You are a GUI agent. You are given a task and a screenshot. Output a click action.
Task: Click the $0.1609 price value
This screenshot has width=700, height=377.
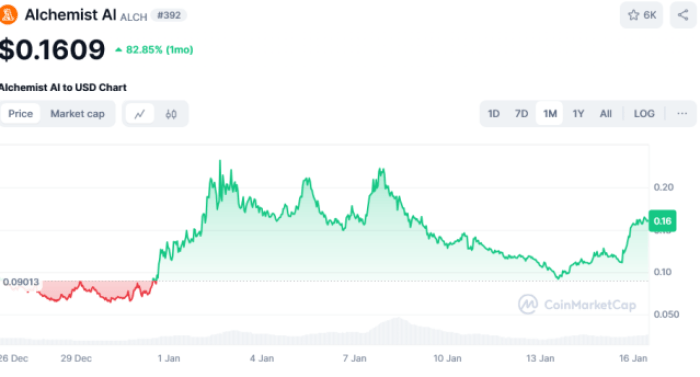point(52,50)
